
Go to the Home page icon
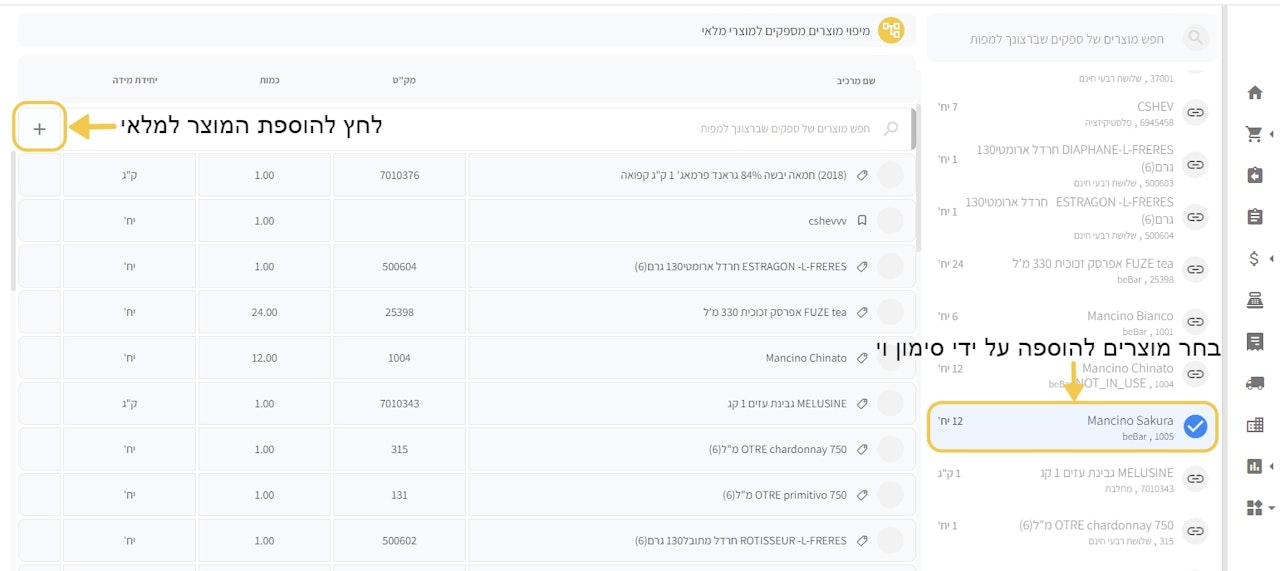pos(1255,92)
